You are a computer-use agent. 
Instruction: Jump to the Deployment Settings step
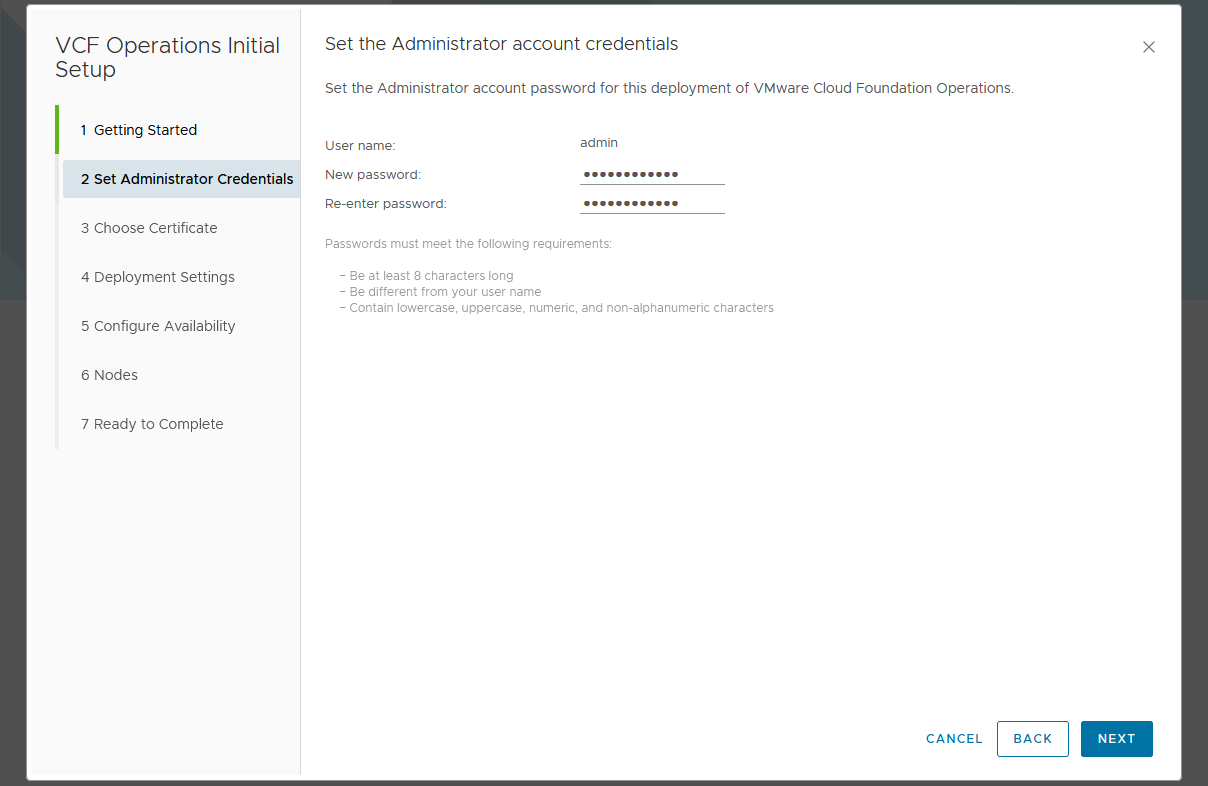[158, 277]
